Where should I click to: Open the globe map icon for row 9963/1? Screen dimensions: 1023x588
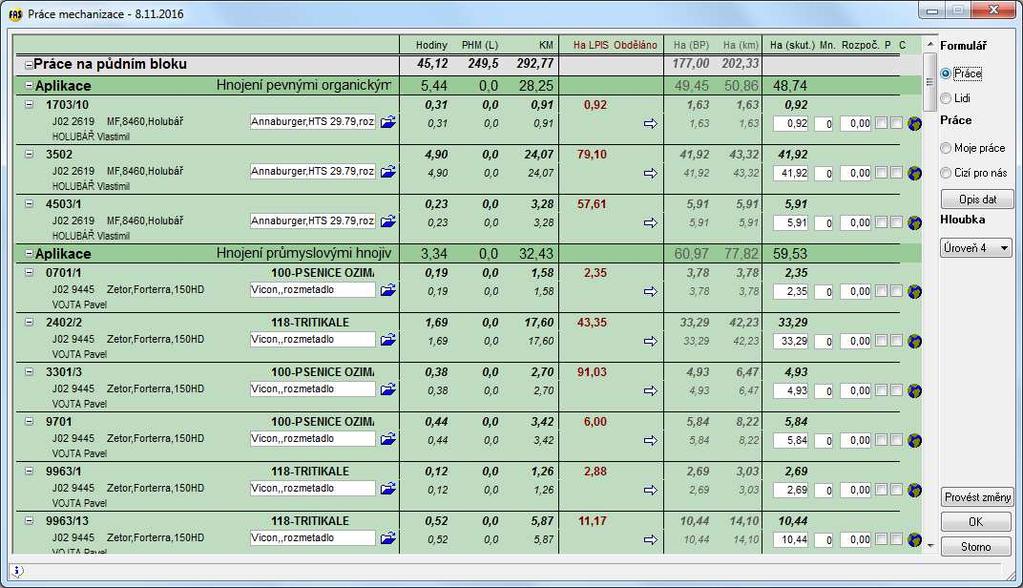(x=914, y=489)
